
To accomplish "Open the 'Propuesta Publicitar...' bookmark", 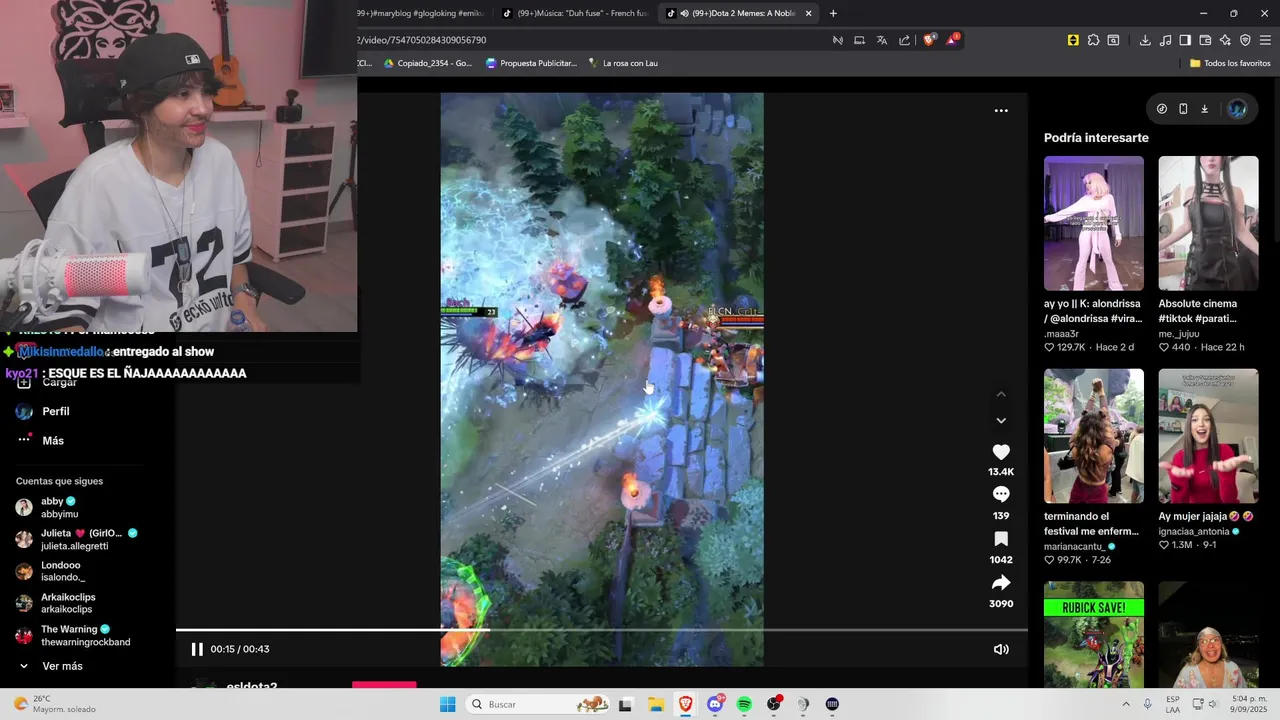I will pyautogui.click(x=531, y=63).
